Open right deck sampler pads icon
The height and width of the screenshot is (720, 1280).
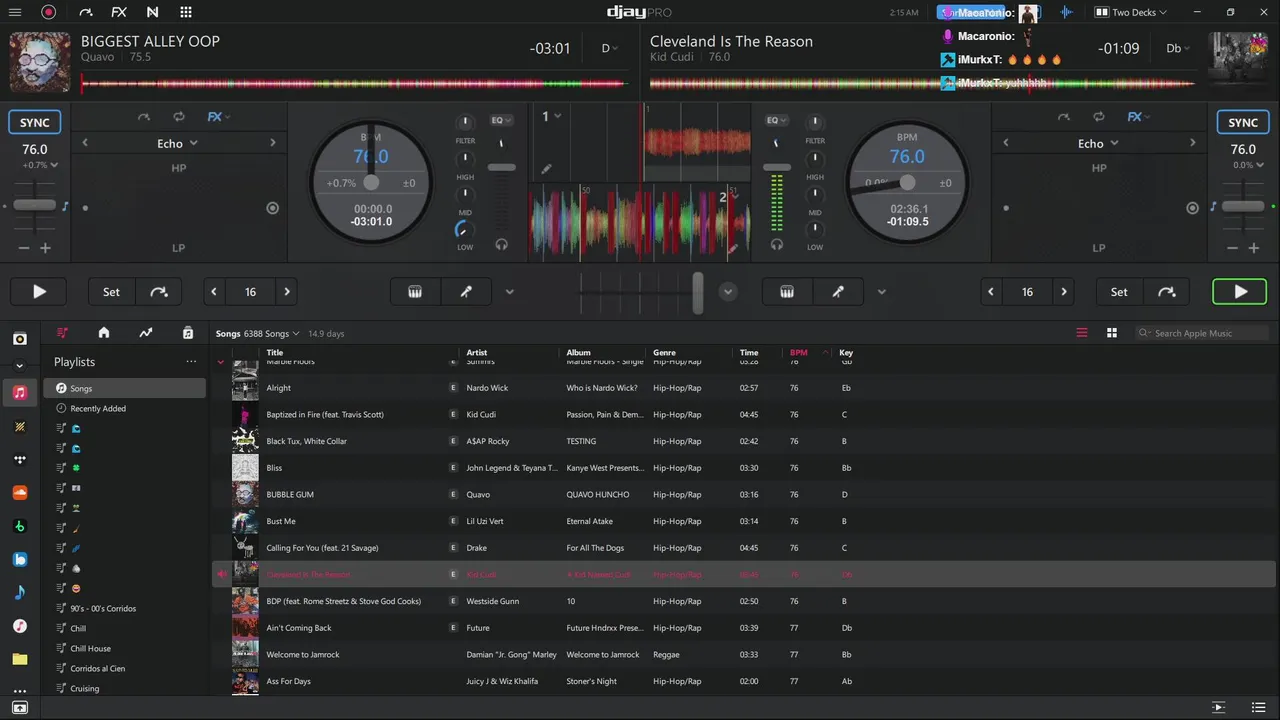[787, 292]
